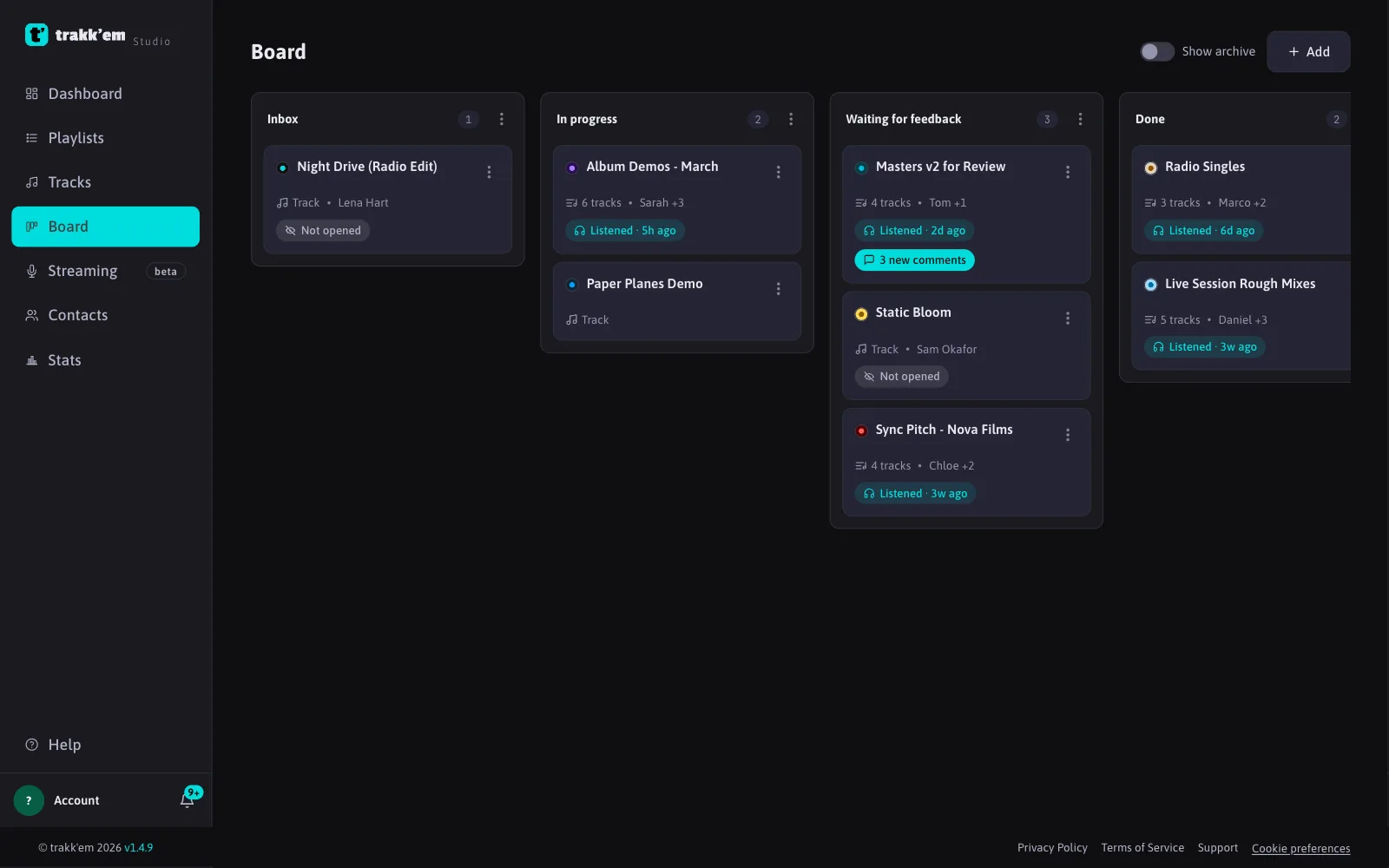Click the Account avatar icon
The image size is (1389, 868).
29,800
